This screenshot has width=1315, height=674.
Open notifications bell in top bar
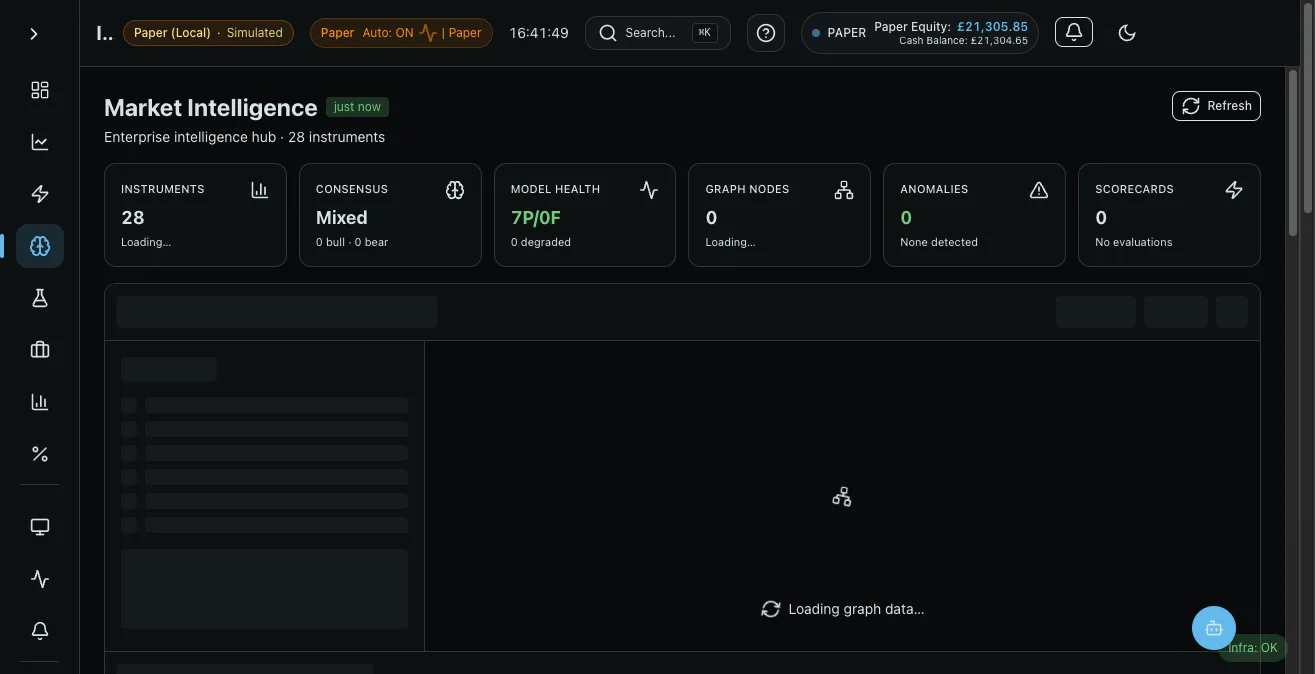(1074, 32)
